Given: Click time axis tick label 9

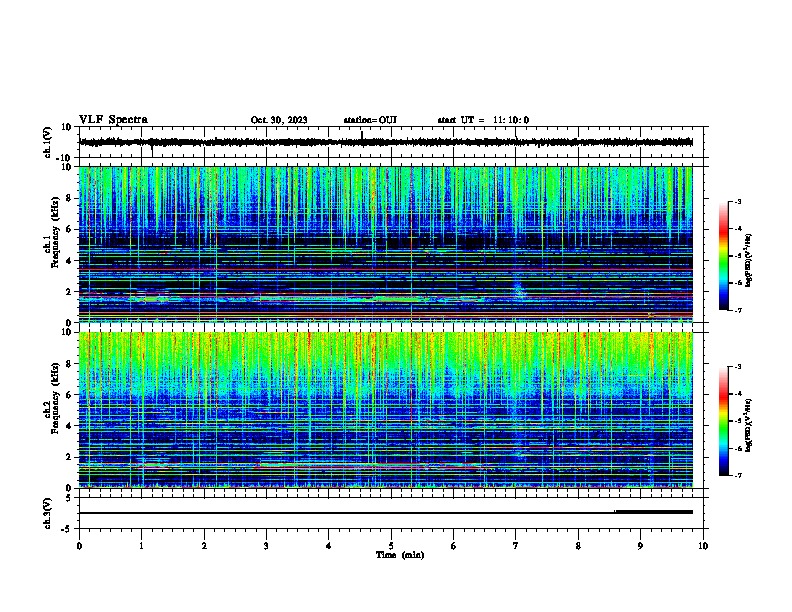Looking at the screenshot, I should point(640,546).
